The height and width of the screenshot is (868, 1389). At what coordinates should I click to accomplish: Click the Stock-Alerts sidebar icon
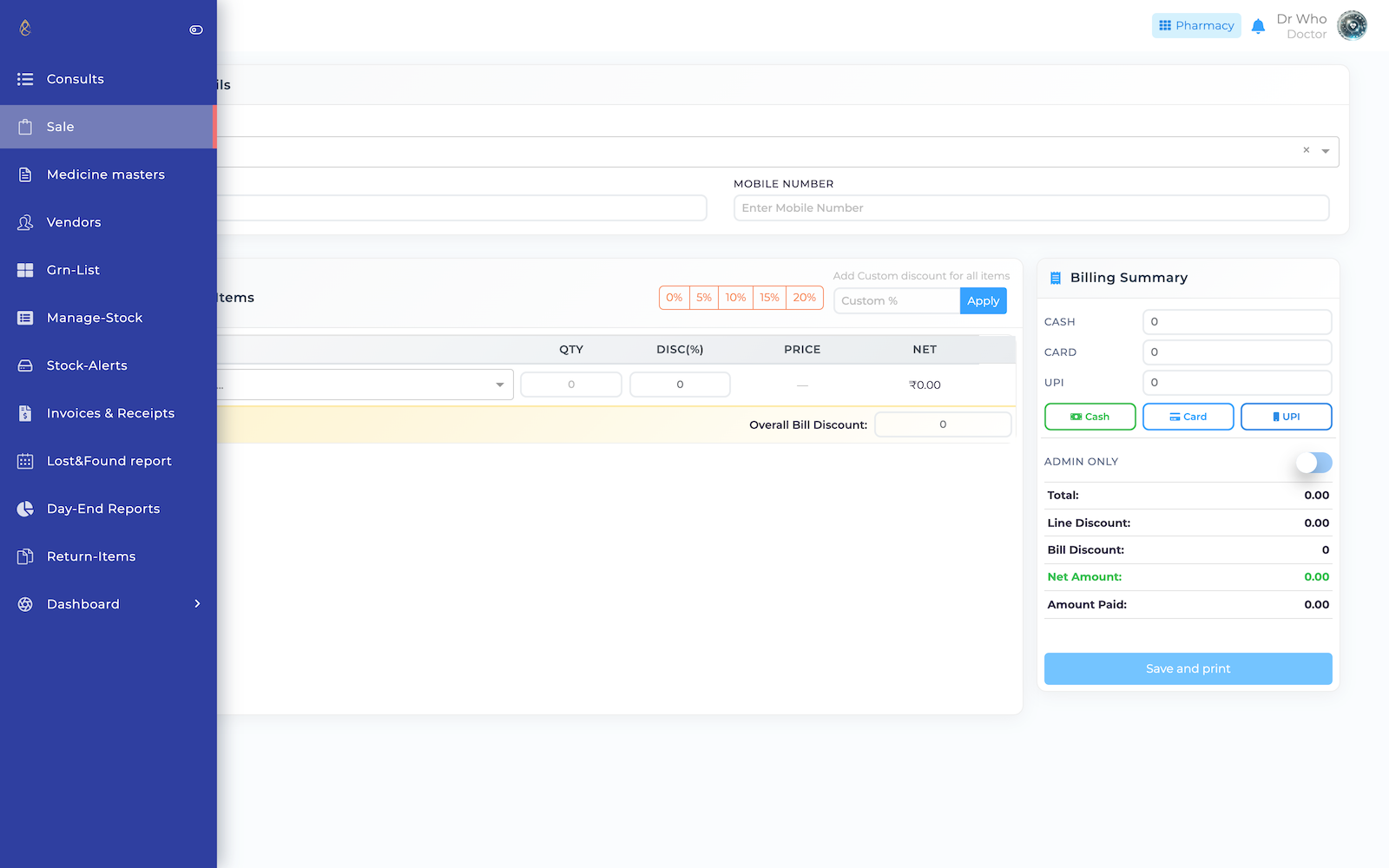(25, 365)
